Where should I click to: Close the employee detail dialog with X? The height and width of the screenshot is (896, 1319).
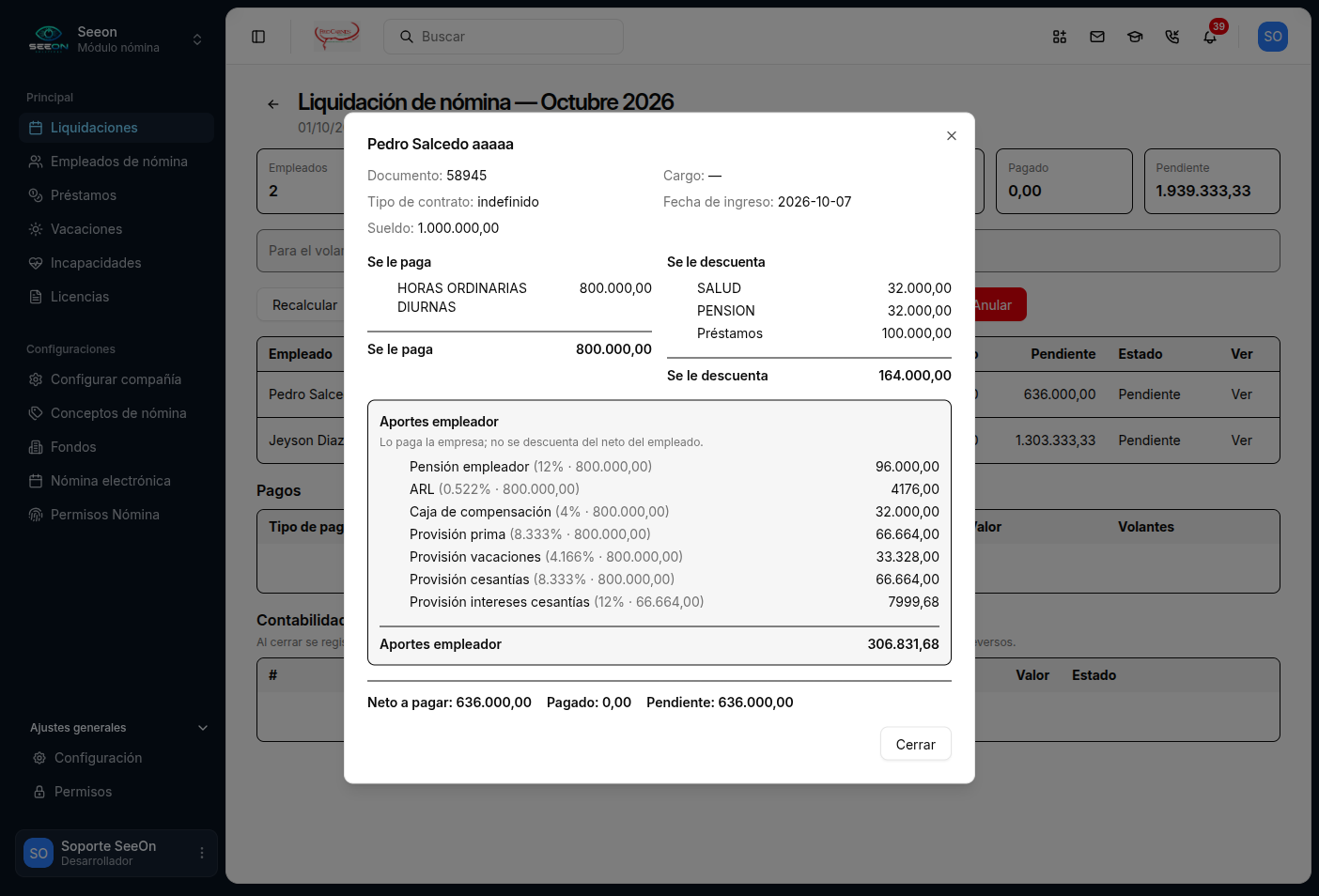952,136
